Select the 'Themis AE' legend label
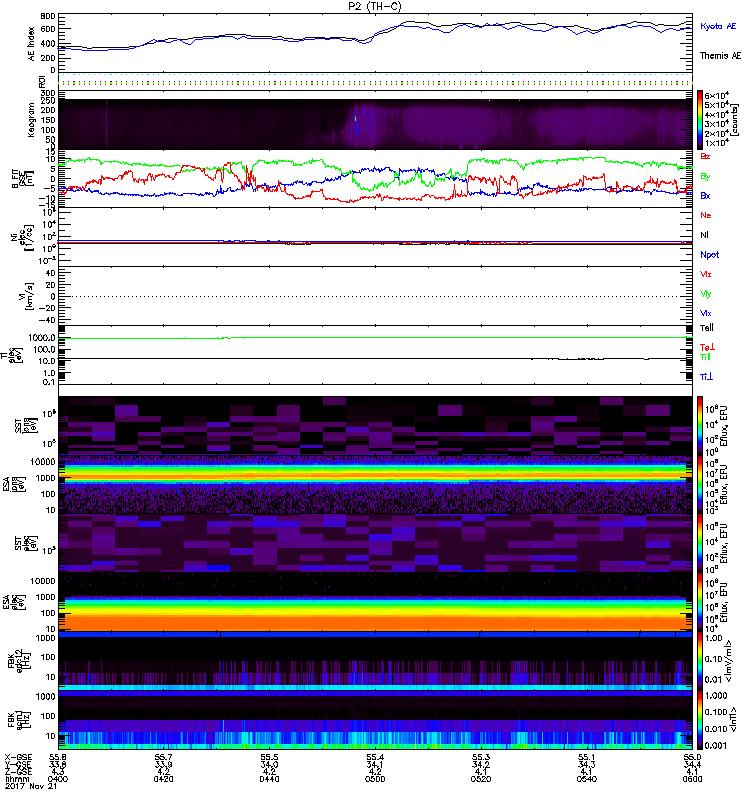Screen dimensions: 750x800 (x=720, y=56)
